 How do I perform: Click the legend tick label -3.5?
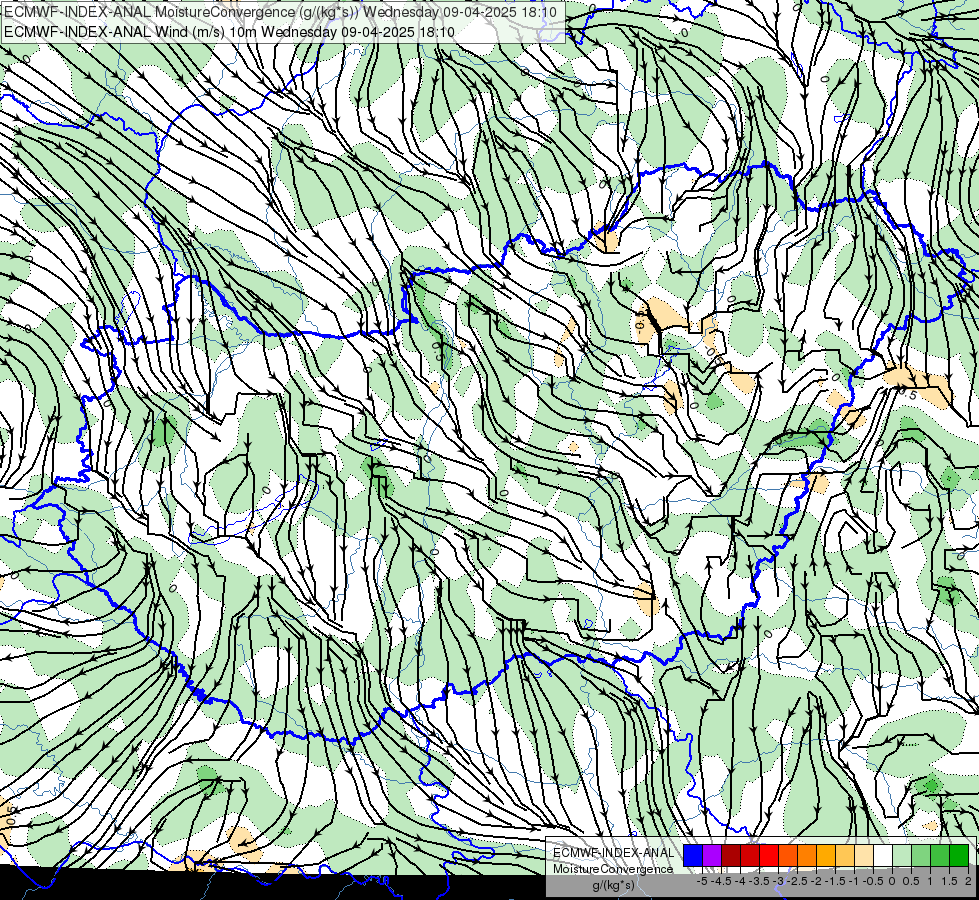[x=759, y=881]
